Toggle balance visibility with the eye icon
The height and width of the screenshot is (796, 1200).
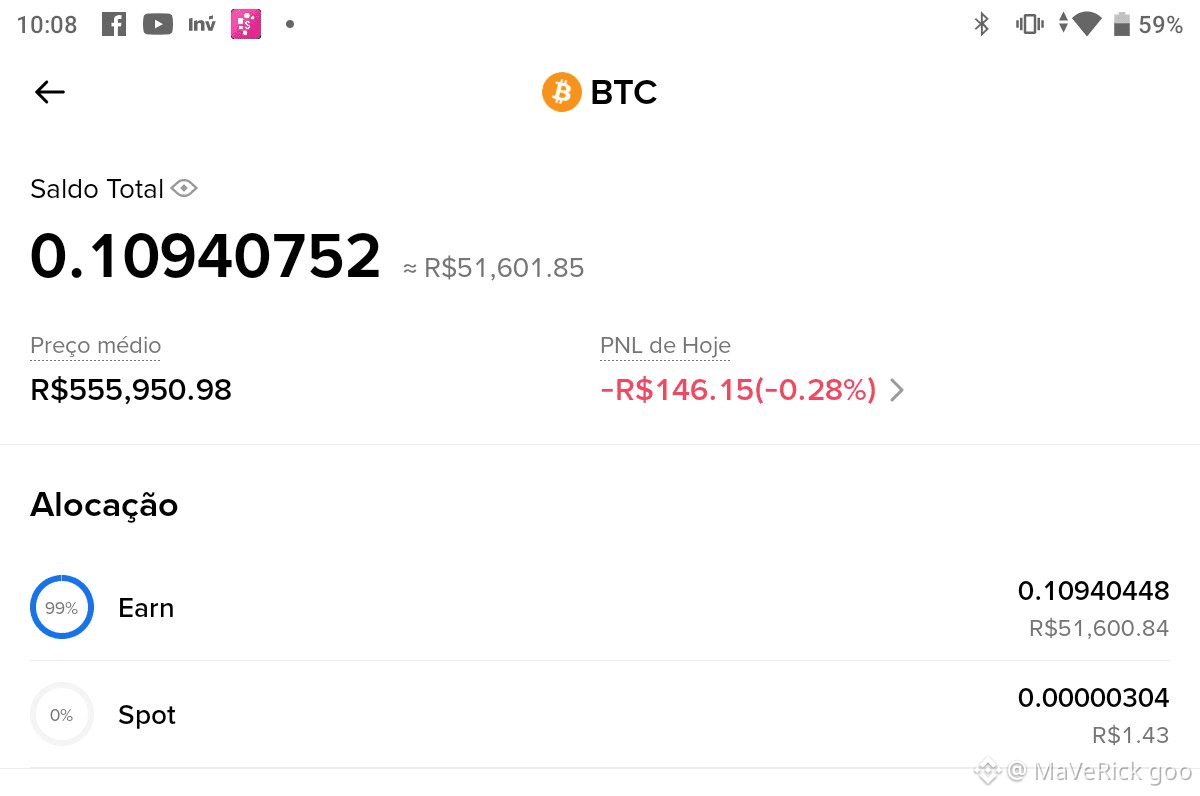(x=185, y=188)
